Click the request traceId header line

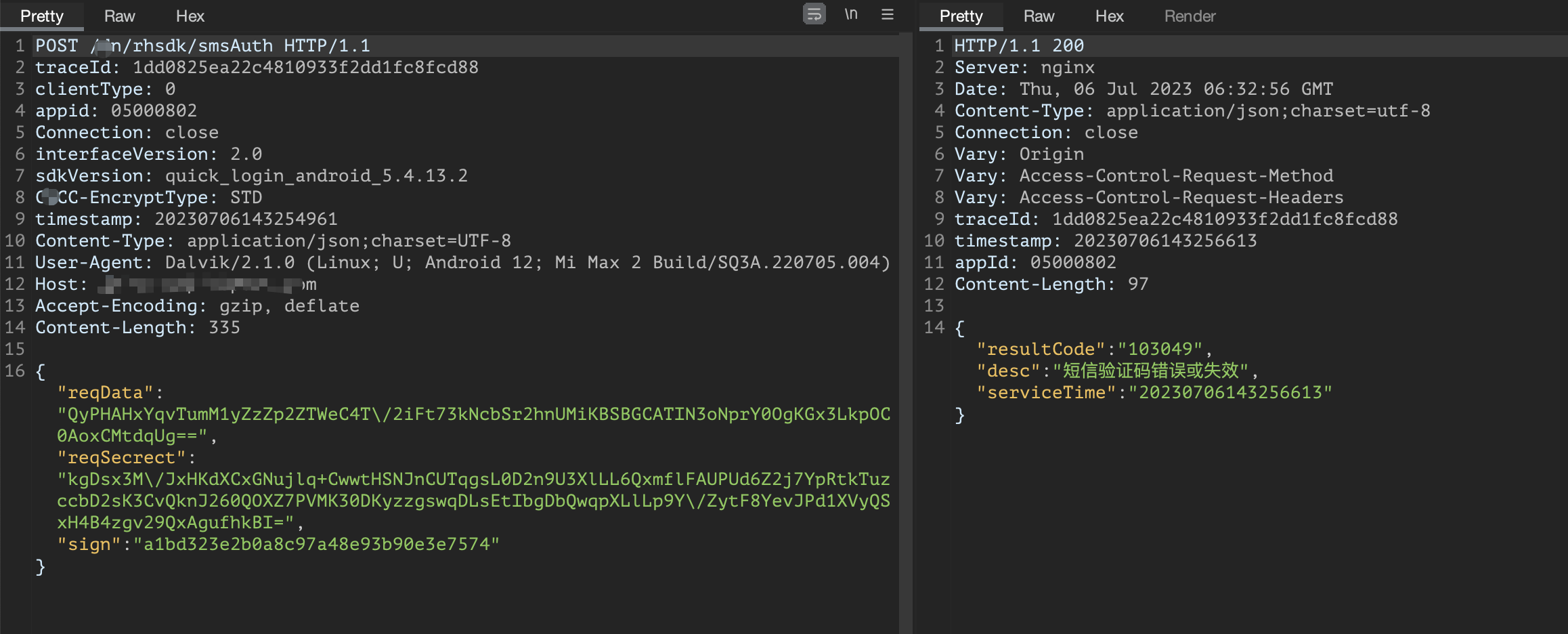257,68
